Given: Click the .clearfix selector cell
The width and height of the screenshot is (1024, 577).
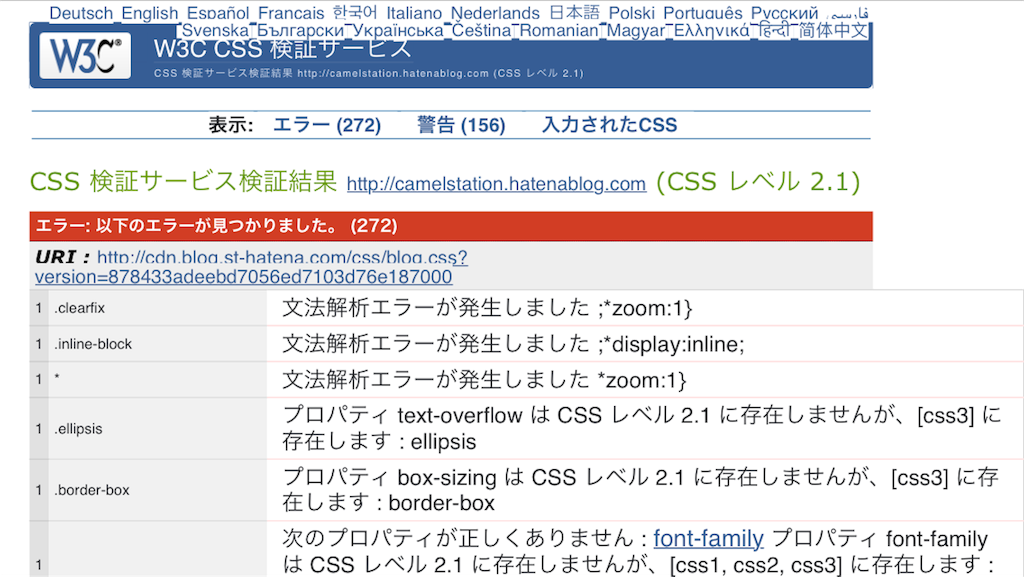Looking at the screenshot, I should pyautogui.click(x=157, y=308).
